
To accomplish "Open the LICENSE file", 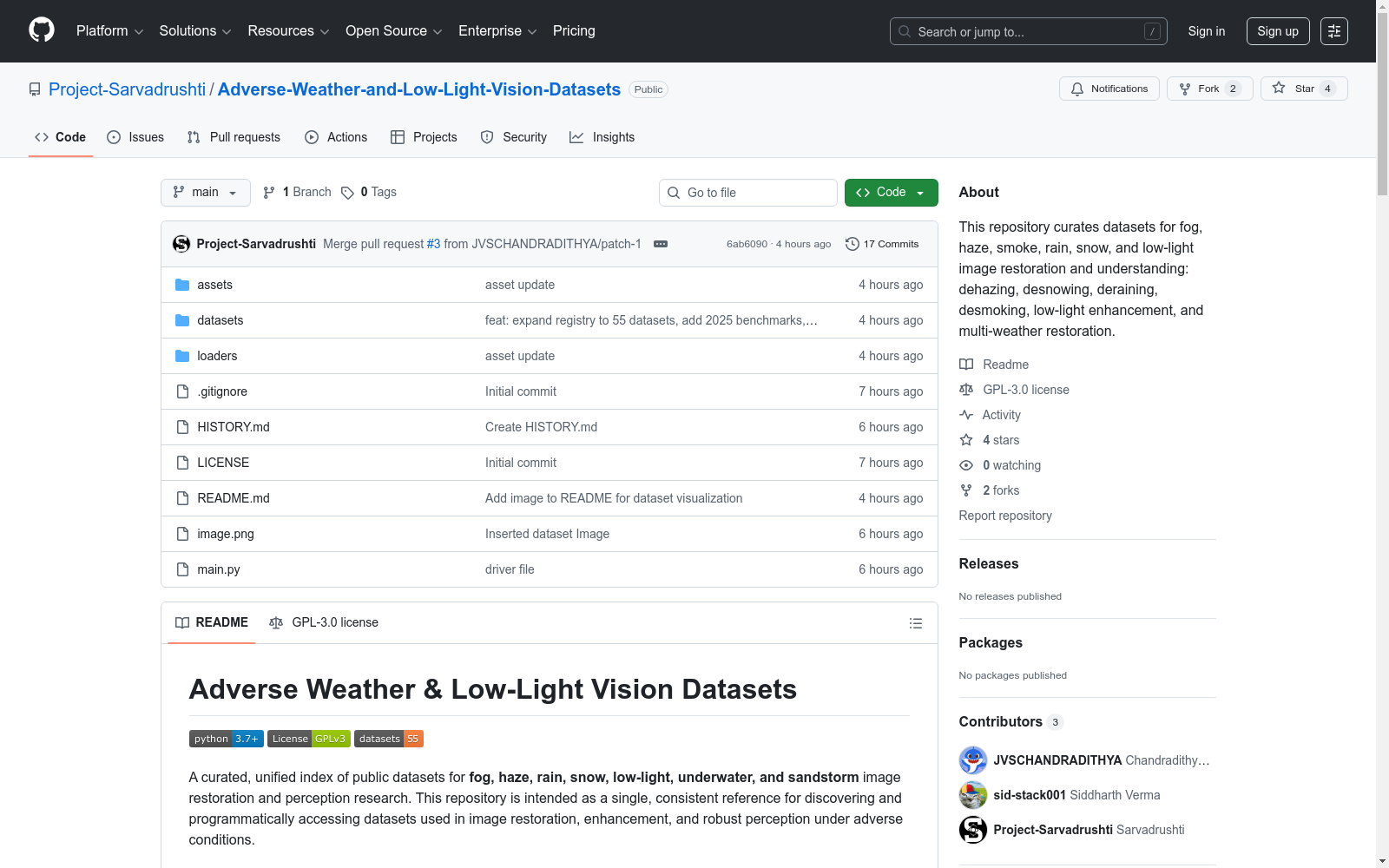I will (x=223, y=463).
